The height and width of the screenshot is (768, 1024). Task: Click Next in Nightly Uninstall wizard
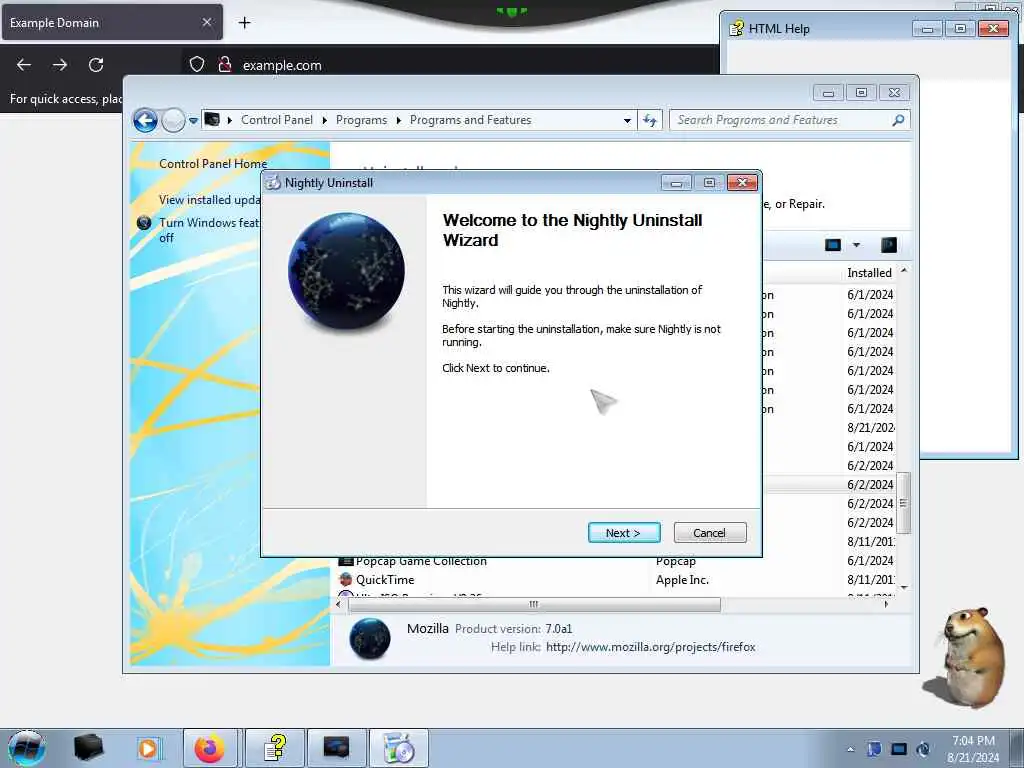pyautogui.click(x=624, y=533)
